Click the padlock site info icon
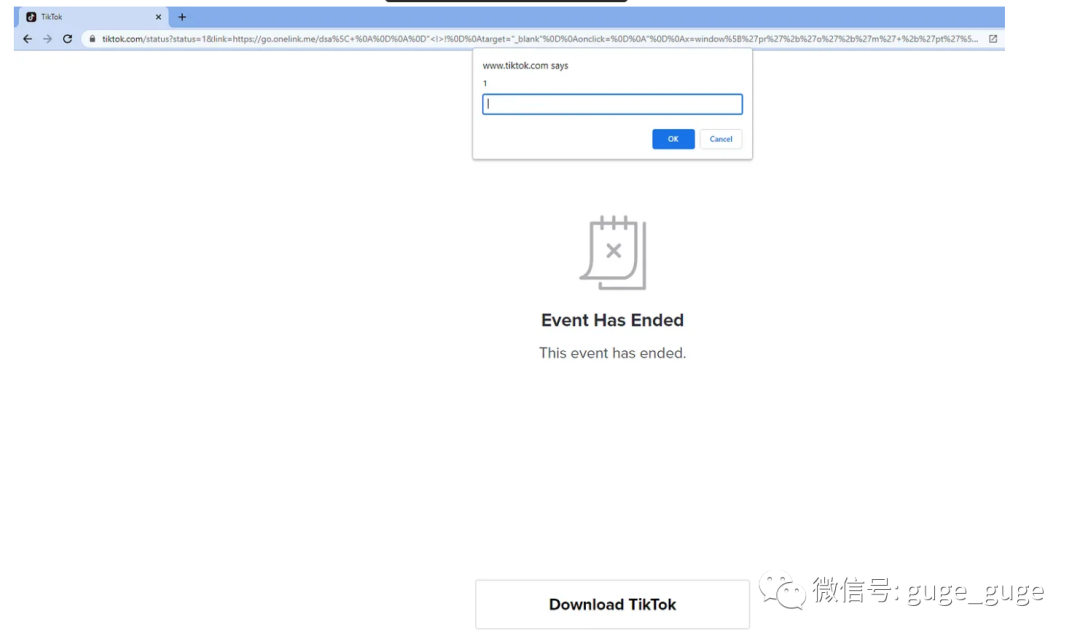The height and width of the screenshot is (641, 1080). click(x=92, y=39)
